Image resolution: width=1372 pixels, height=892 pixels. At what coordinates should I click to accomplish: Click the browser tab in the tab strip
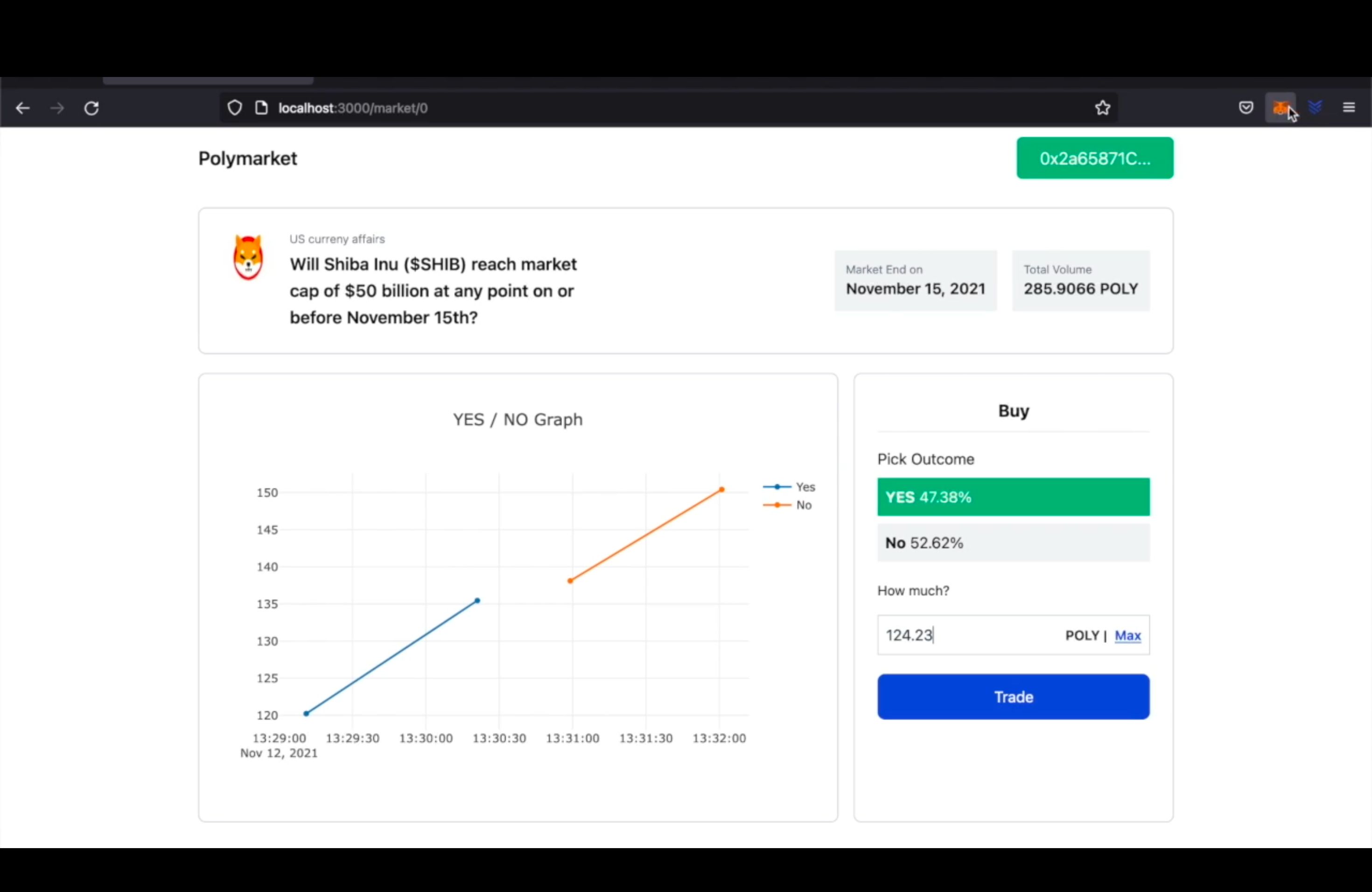pos(208,81)
